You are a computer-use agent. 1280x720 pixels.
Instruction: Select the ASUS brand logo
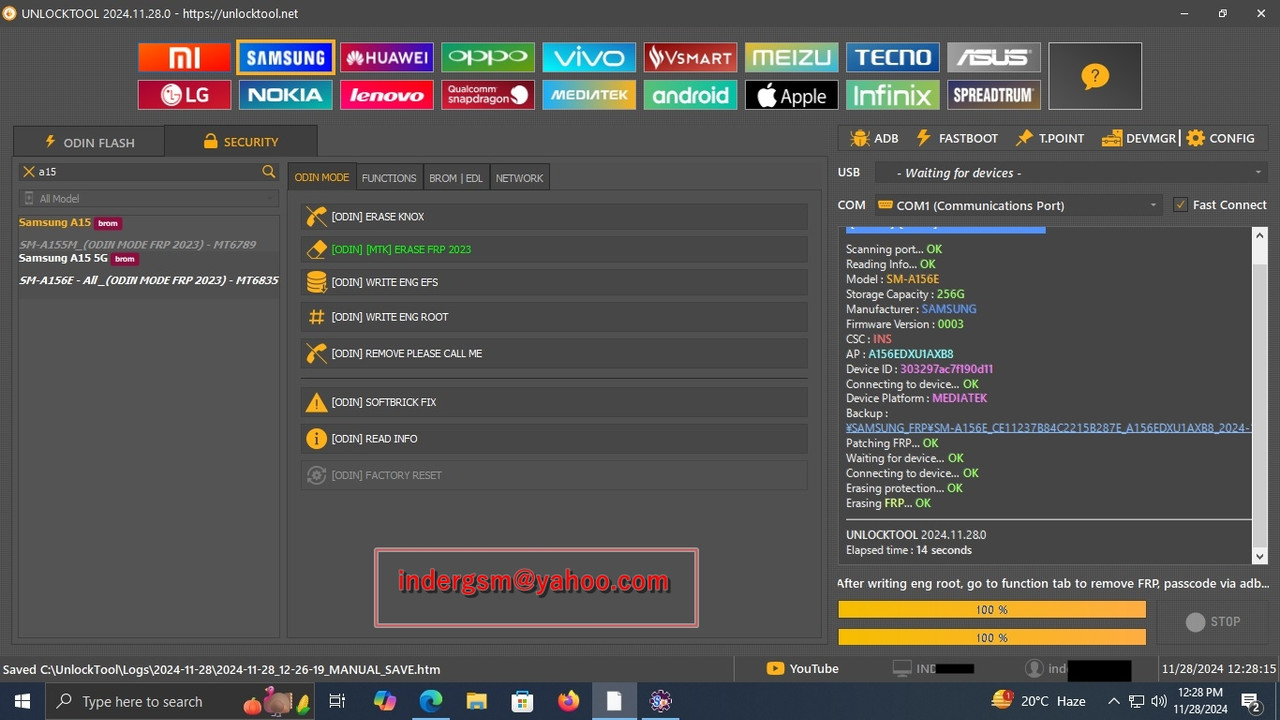(x=994, y=58)
